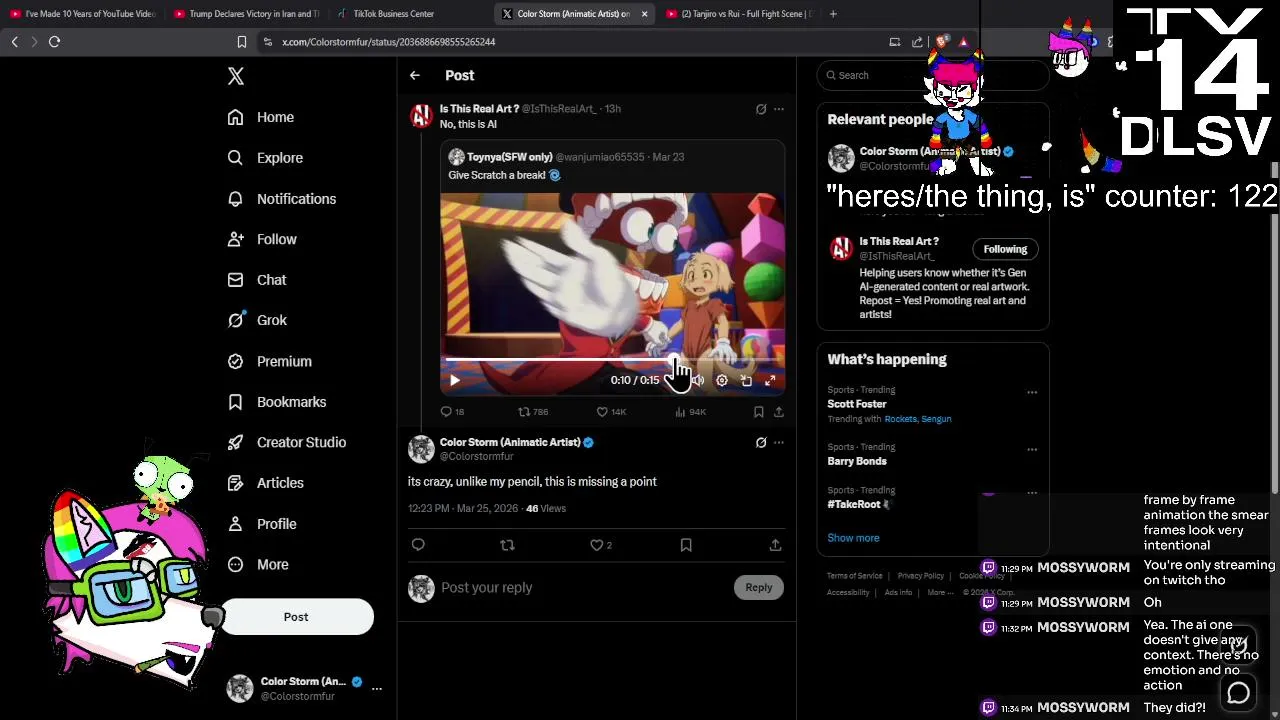Click the white Post button in sidebar
Image resolution: width=1280 pixels, height=720 pixels.
point(296,617)
